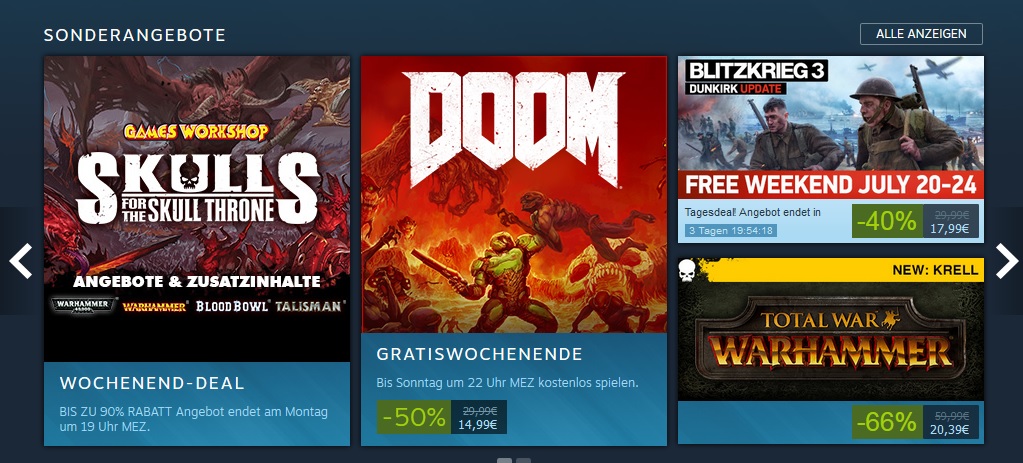Click the GRATISWOCHENENDE heading
Viewport: 1023px width, 463px height.
pos(480,354)
